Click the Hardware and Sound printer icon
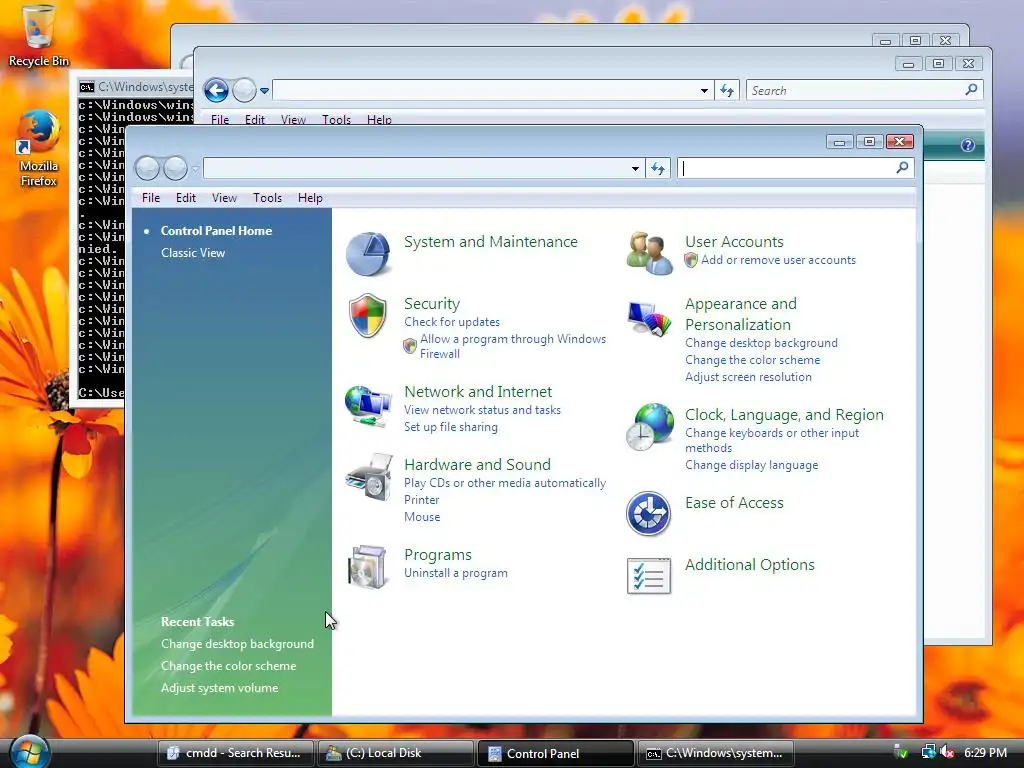The height and width of the screenshot is (768, 1024). coord(369,477)
